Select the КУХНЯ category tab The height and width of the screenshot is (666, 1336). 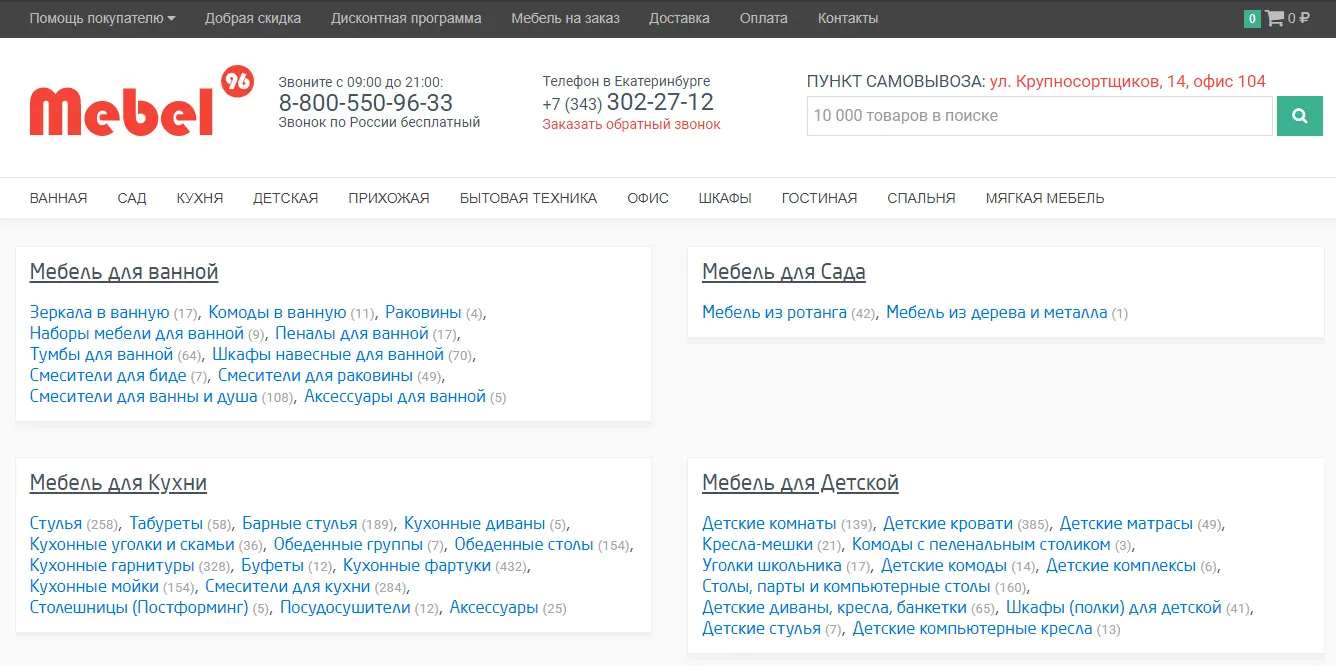199,198
